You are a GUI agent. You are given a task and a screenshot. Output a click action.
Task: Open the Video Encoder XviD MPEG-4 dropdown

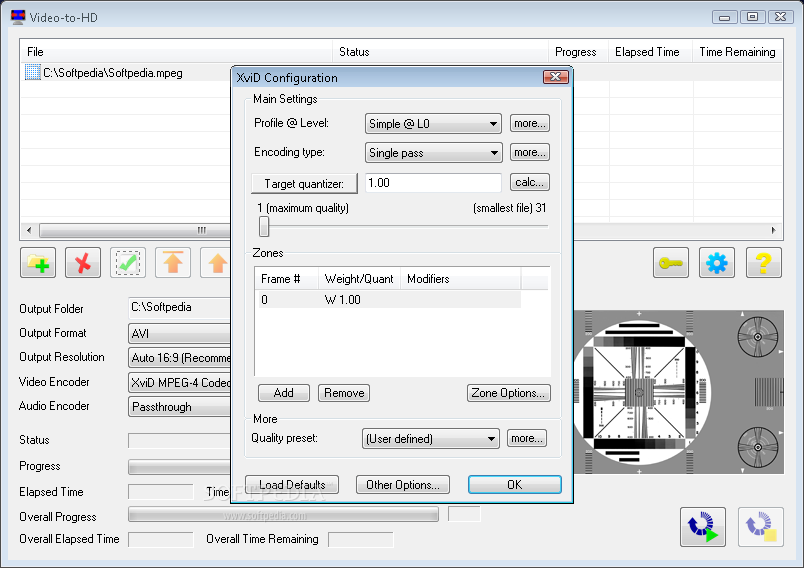click(x=179, y=382)
